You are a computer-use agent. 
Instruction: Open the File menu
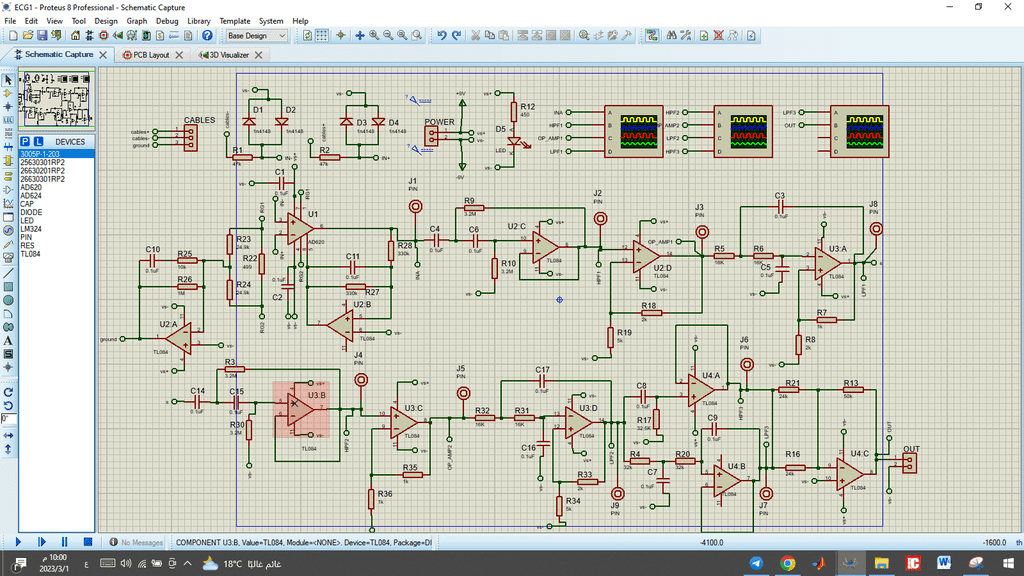[x=10, y=21]
